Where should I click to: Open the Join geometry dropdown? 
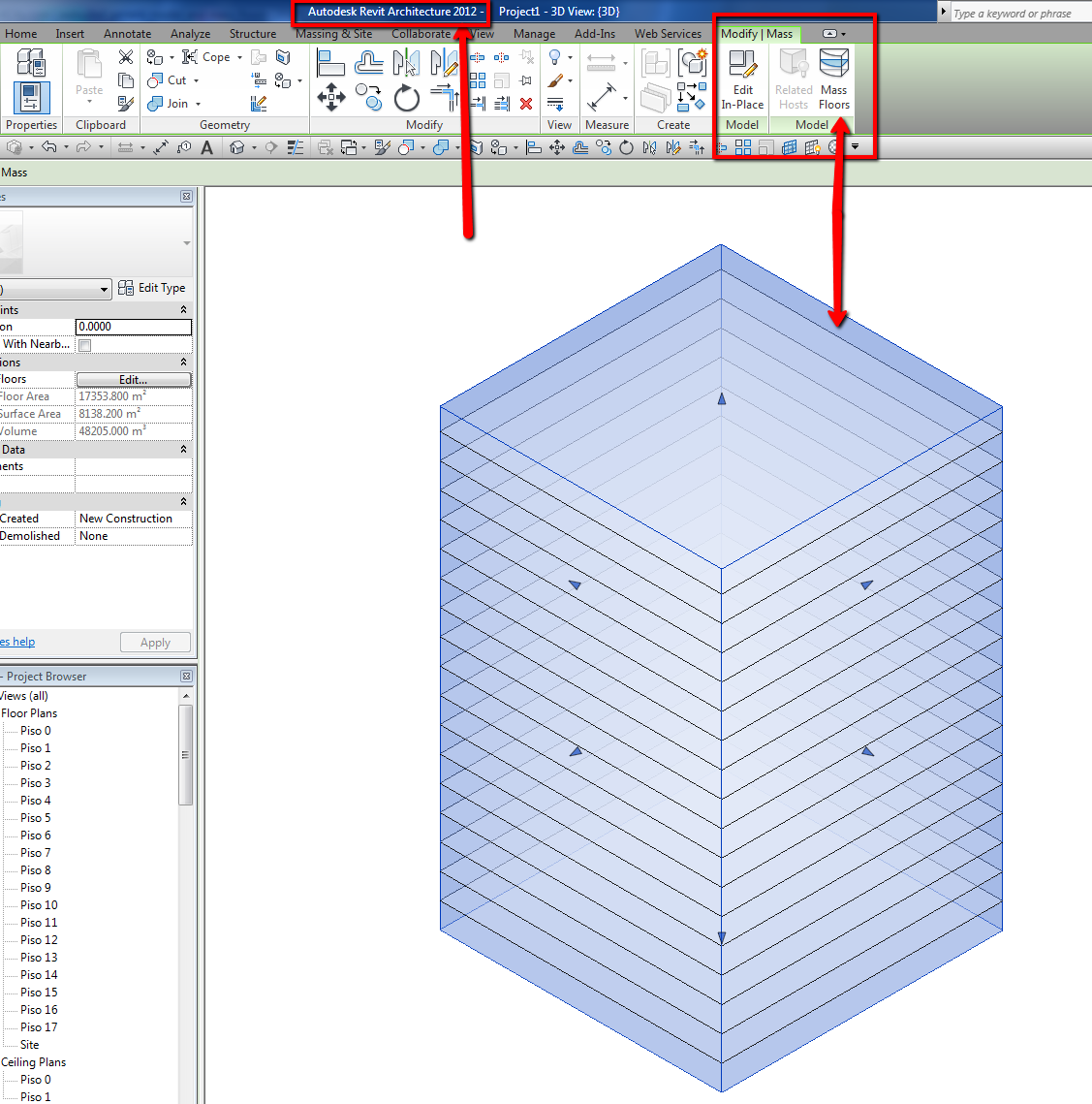pos(199,104)
